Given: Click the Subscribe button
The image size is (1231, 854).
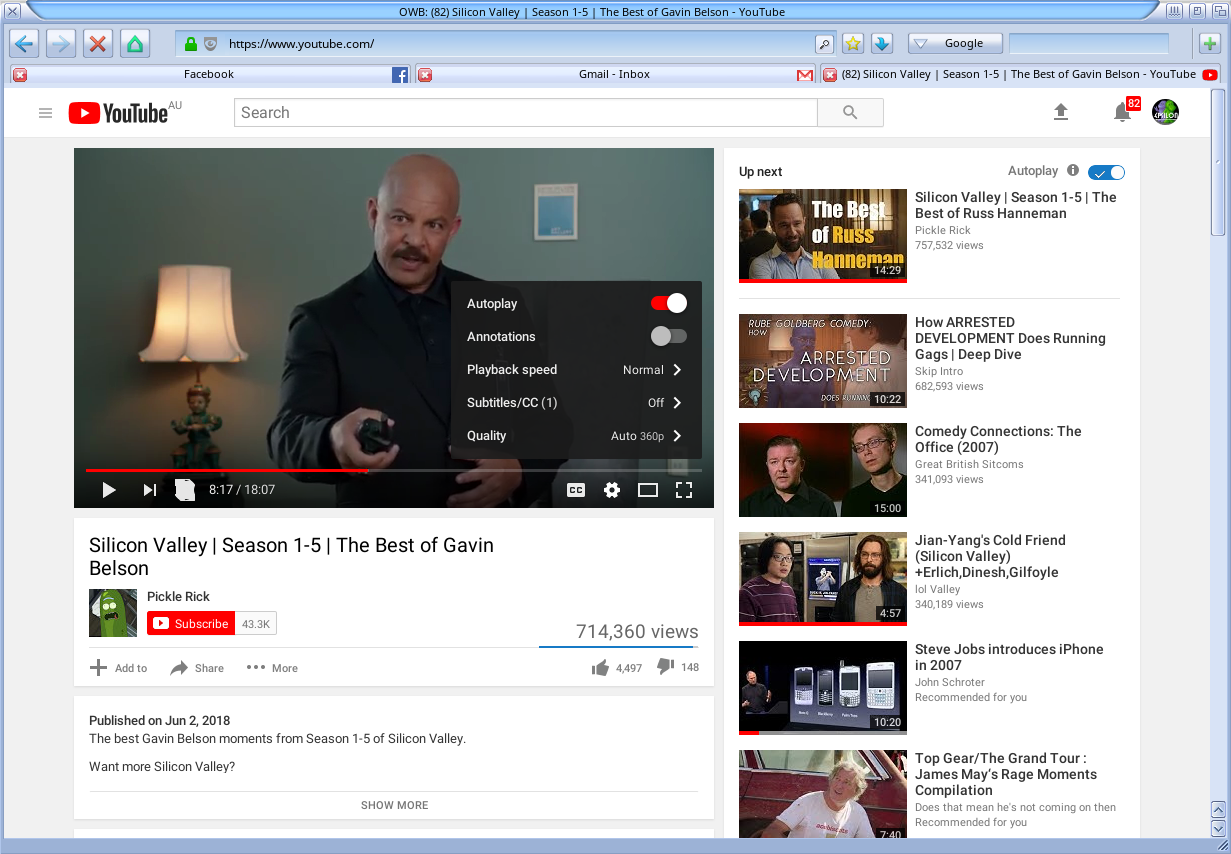Looking at the screenshot, I should point(191,624).
